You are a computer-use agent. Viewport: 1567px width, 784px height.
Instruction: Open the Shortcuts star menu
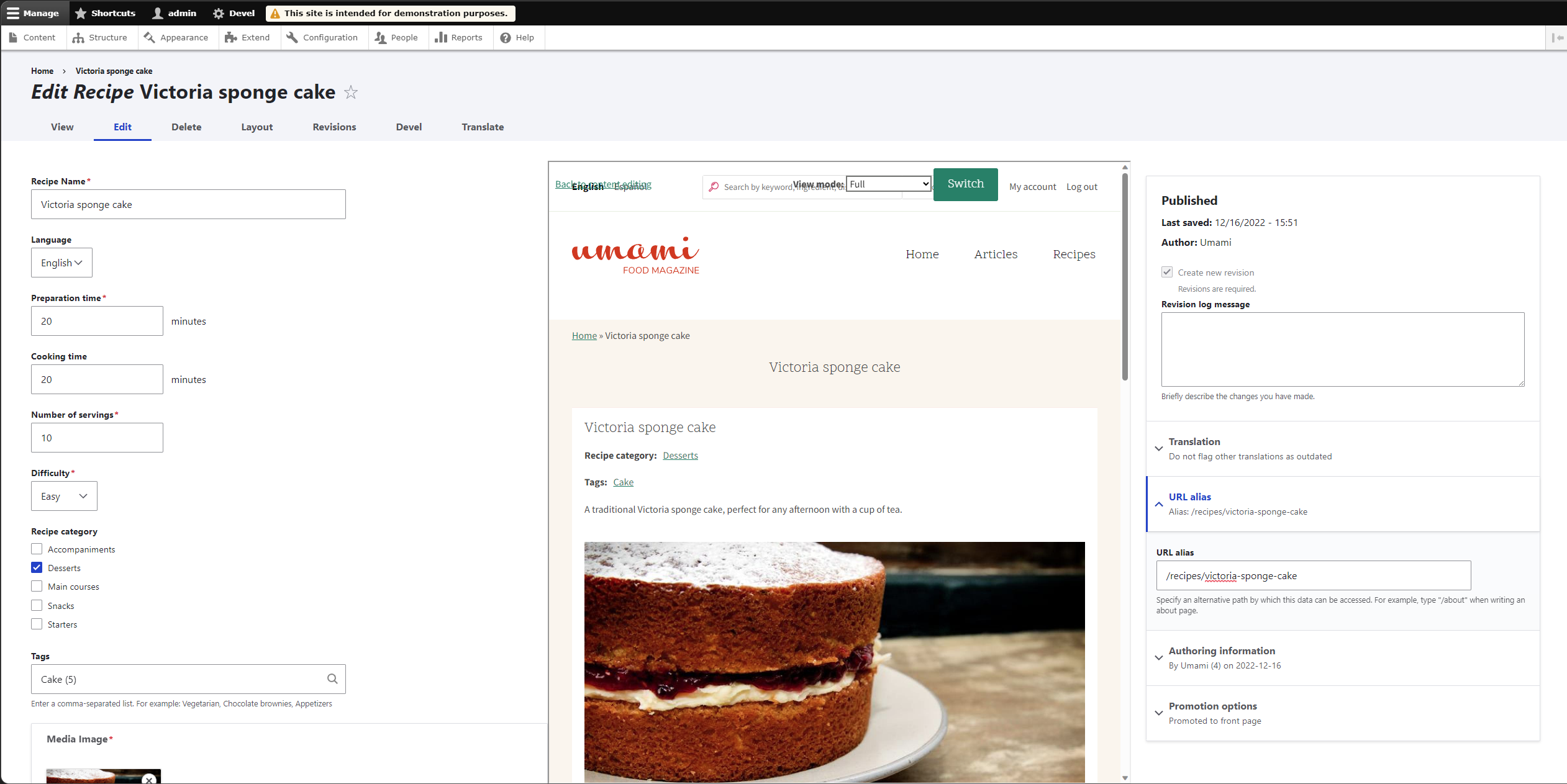click(104, 13)
